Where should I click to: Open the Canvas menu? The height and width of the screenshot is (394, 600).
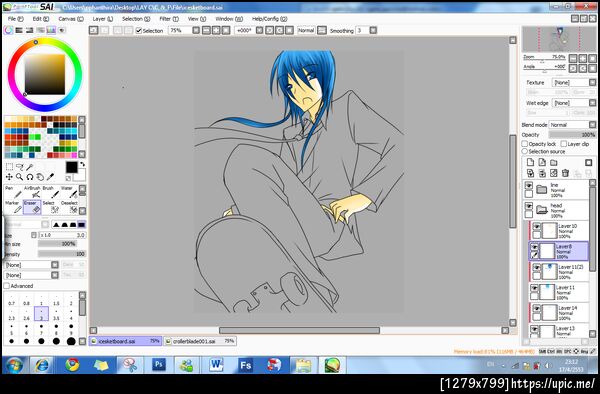click(x=71, y=19)
